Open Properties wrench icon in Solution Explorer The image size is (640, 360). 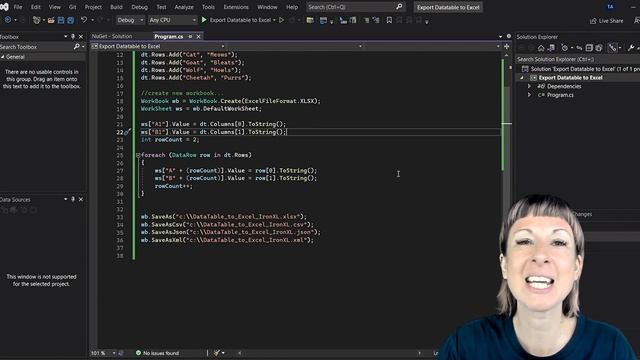pyautogui.click(x=631, y=48)
